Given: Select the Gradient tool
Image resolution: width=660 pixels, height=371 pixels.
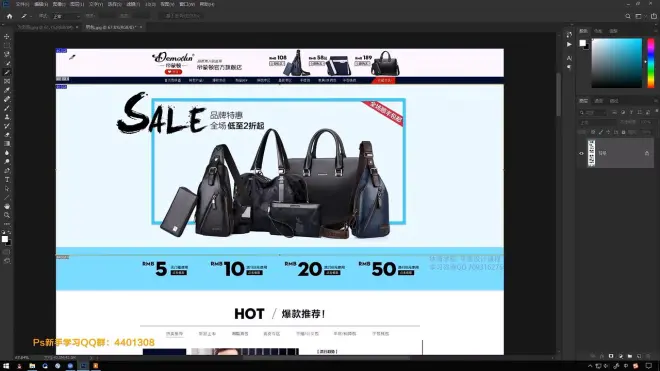Looking at the screenshot, I should (7, 144).
